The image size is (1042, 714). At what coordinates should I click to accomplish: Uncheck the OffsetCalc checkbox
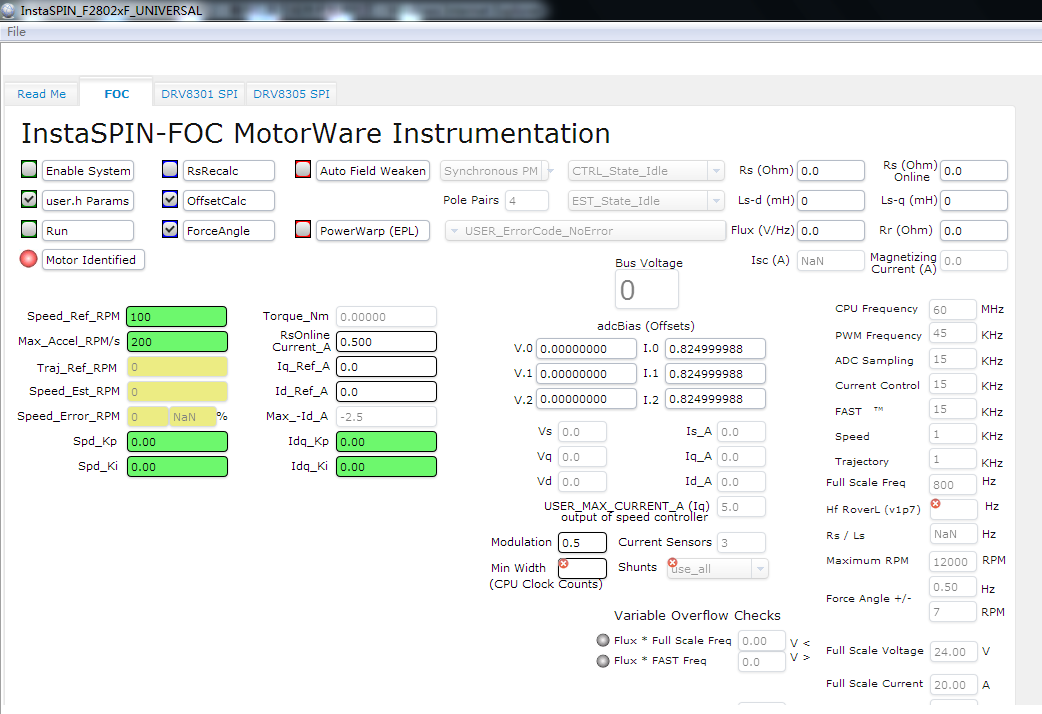170,199
